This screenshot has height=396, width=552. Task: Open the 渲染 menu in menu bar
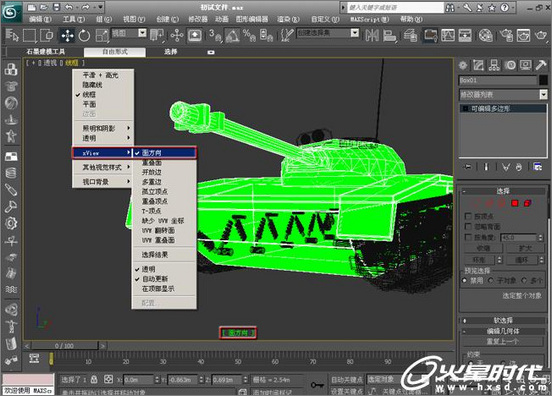coord(288,19)
